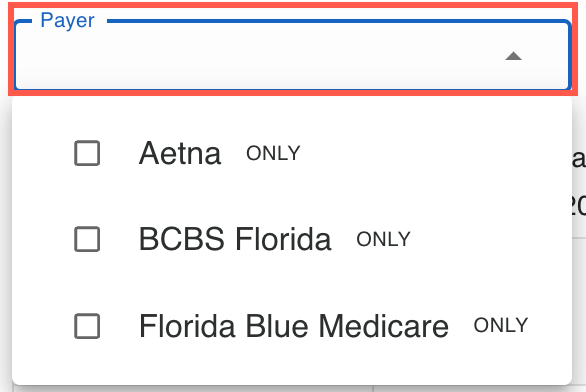Image resolution: width=586 pixels, height=392 pixels.
Task: Click blank space before the Florida Blue Medicare checkbox
Action: click(x=43, y=326)
